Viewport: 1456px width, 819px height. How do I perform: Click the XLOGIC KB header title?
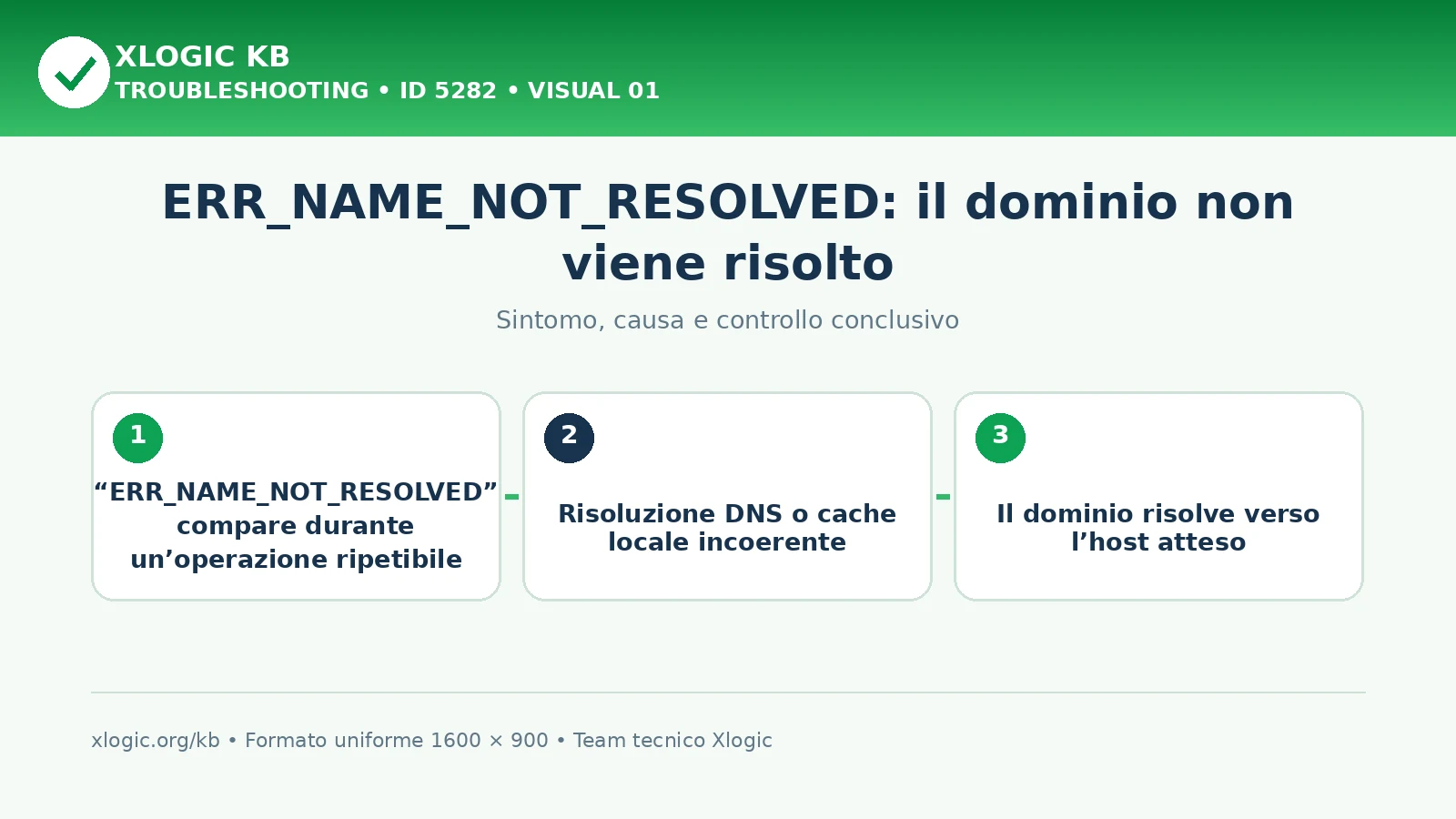pyautogui.click(x=202, y=56)
